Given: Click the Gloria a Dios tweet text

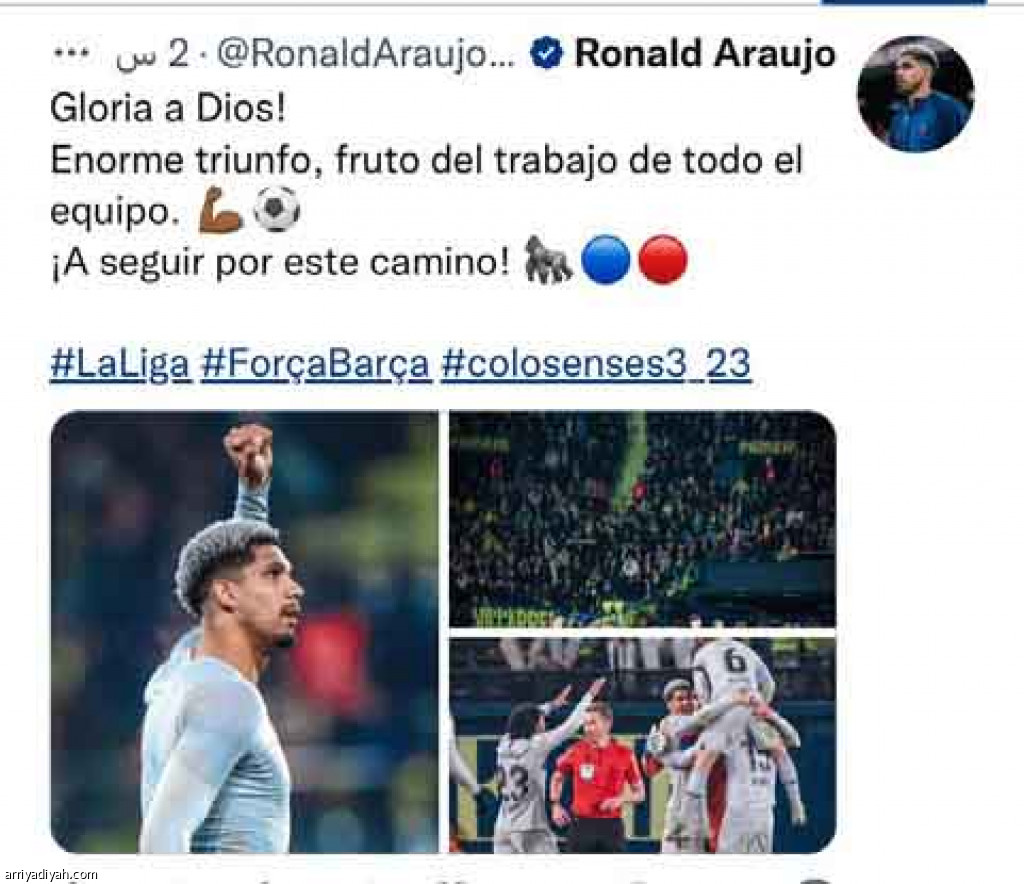Looking at the screenshot, I should click(x=168, y=108).
